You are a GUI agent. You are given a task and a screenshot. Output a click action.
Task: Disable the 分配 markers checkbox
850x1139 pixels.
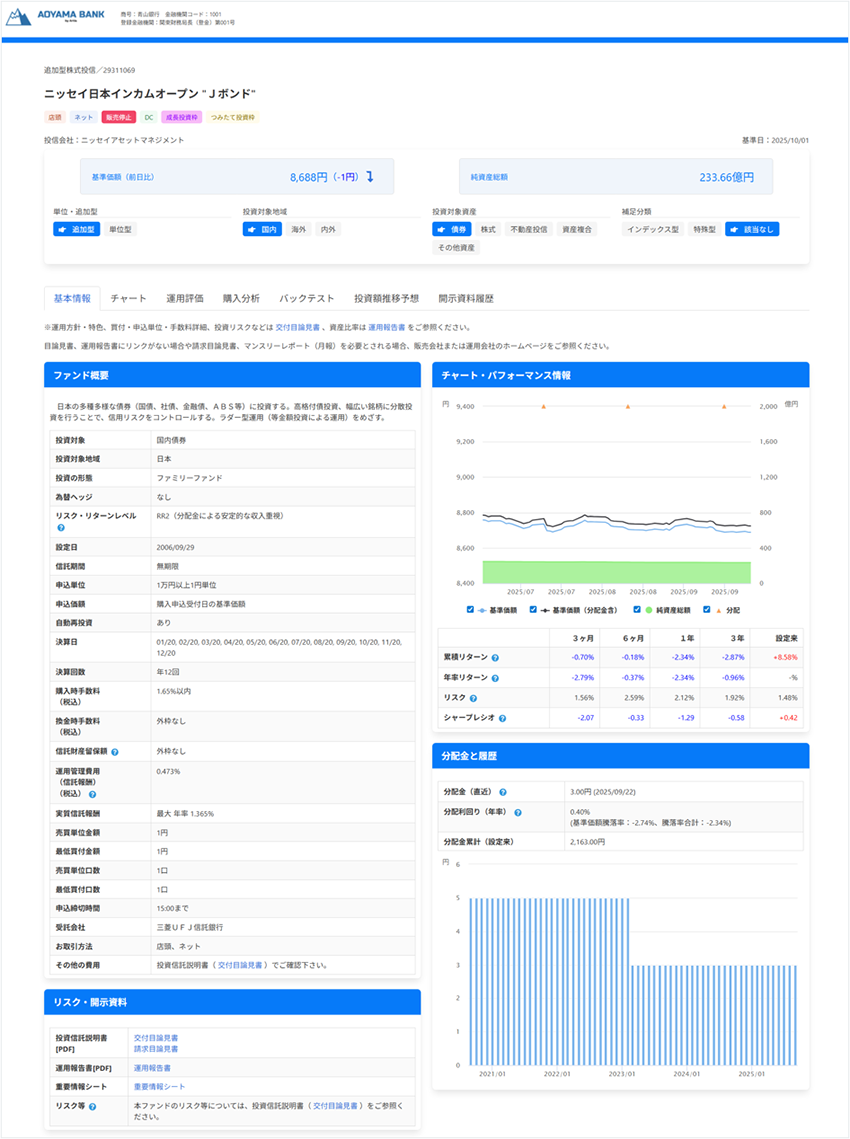[x=707, y=609]
